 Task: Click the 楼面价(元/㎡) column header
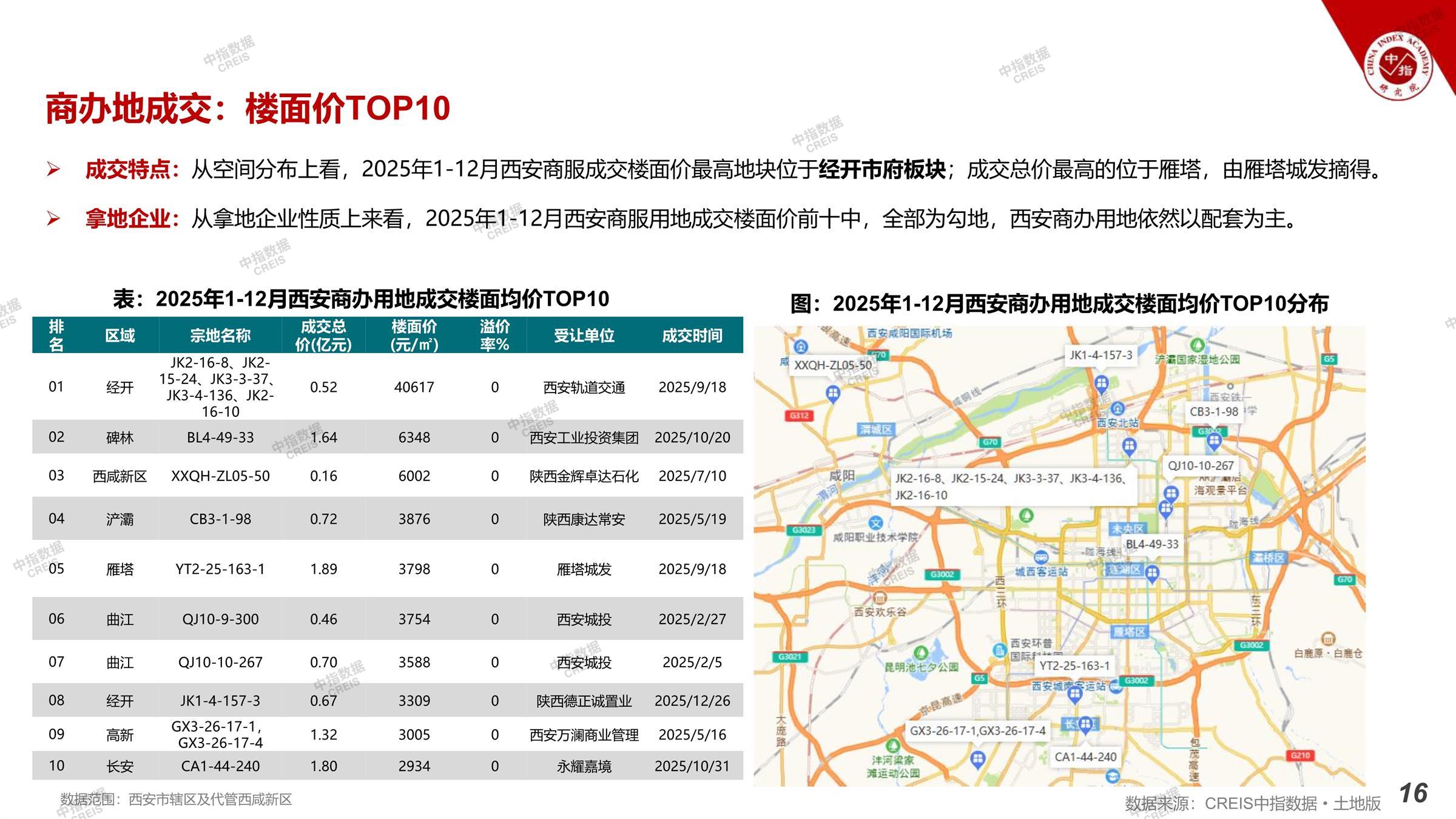point(414,335)
